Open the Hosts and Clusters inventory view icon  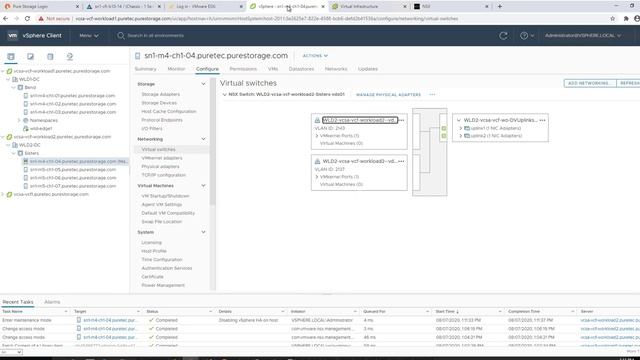[x=11, y=57]
